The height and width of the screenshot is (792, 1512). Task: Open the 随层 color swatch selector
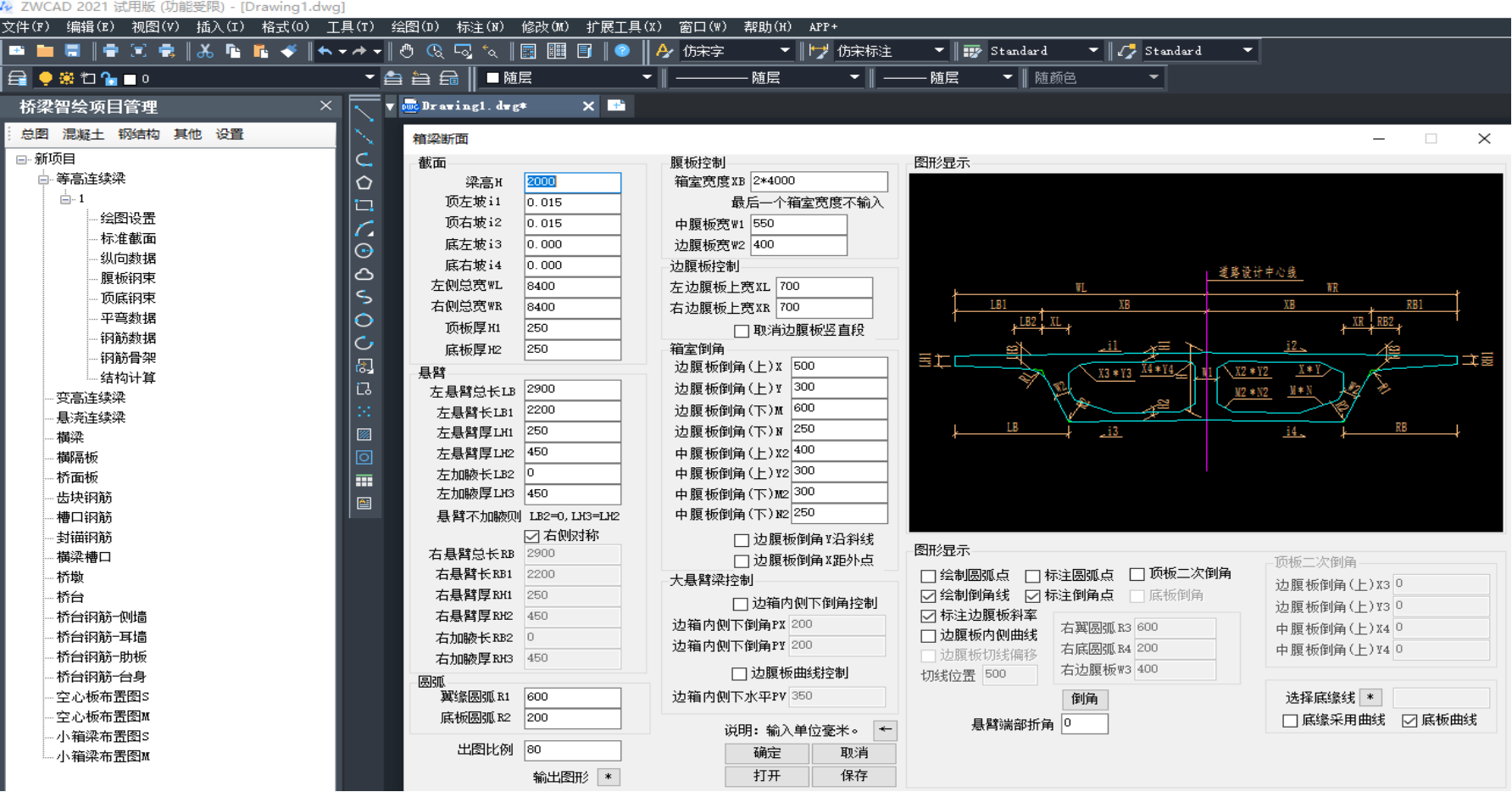coord(568,78)
